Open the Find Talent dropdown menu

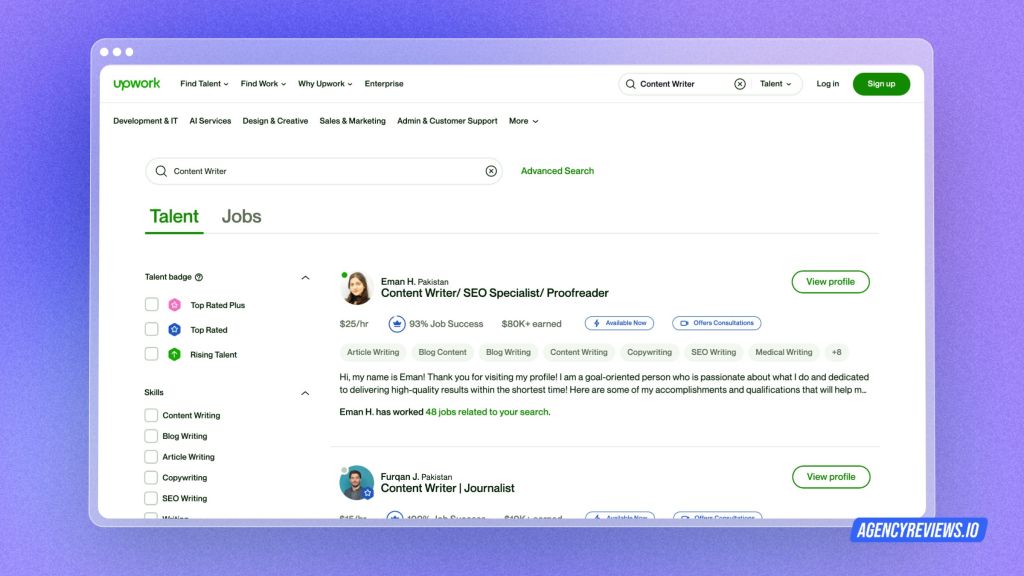[x=204, y=84]
